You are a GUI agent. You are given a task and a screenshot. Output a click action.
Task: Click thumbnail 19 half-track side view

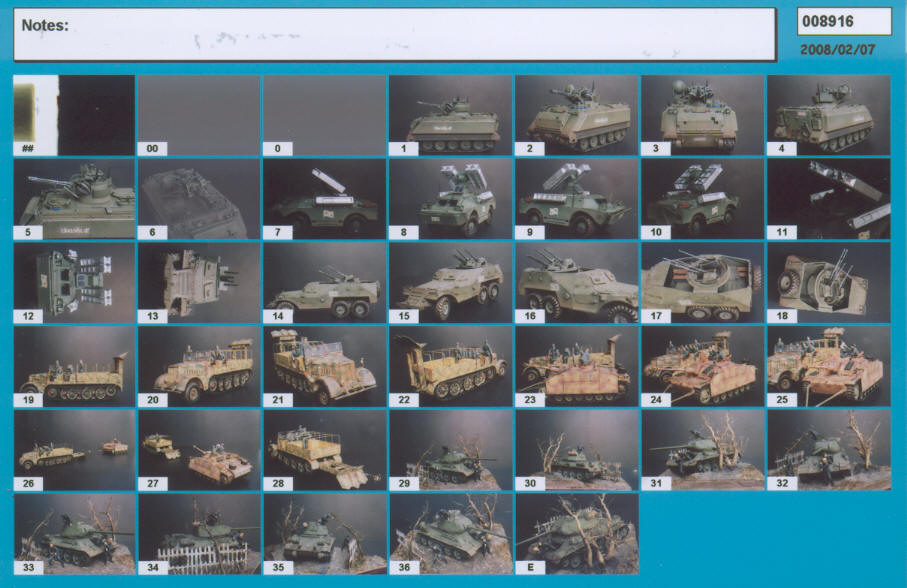(74, 367)
